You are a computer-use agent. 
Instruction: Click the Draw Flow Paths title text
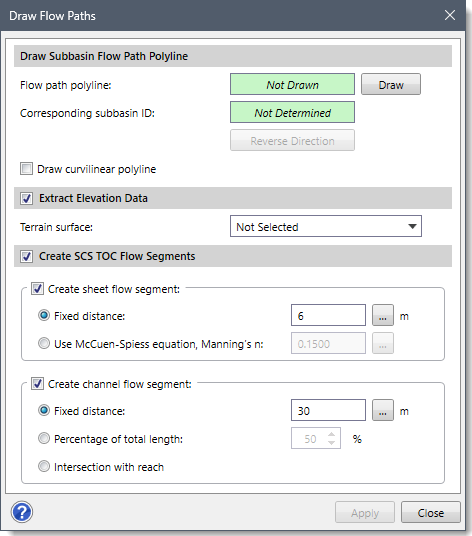(x=52, y=16)
